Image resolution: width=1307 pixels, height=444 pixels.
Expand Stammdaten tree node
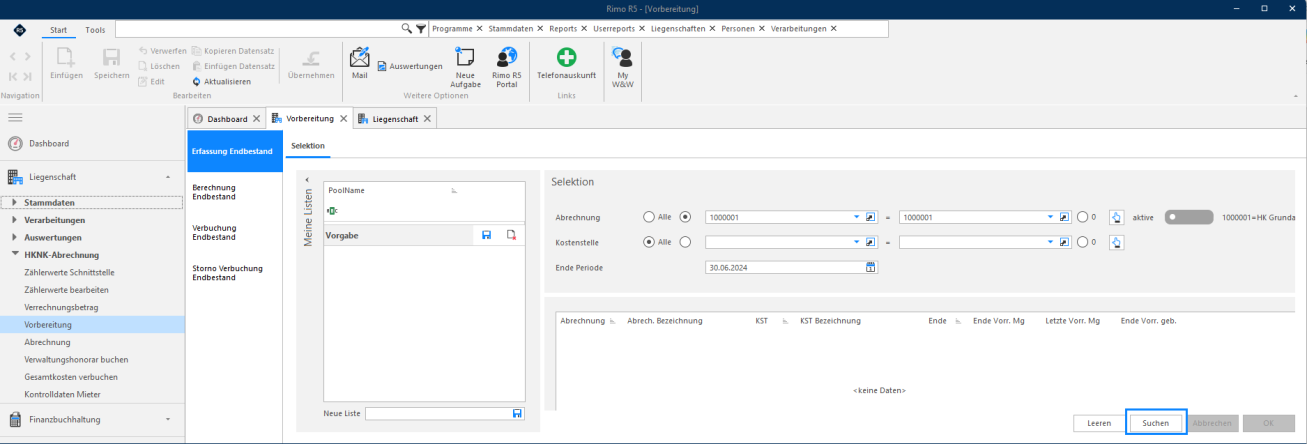pos(15,202)
